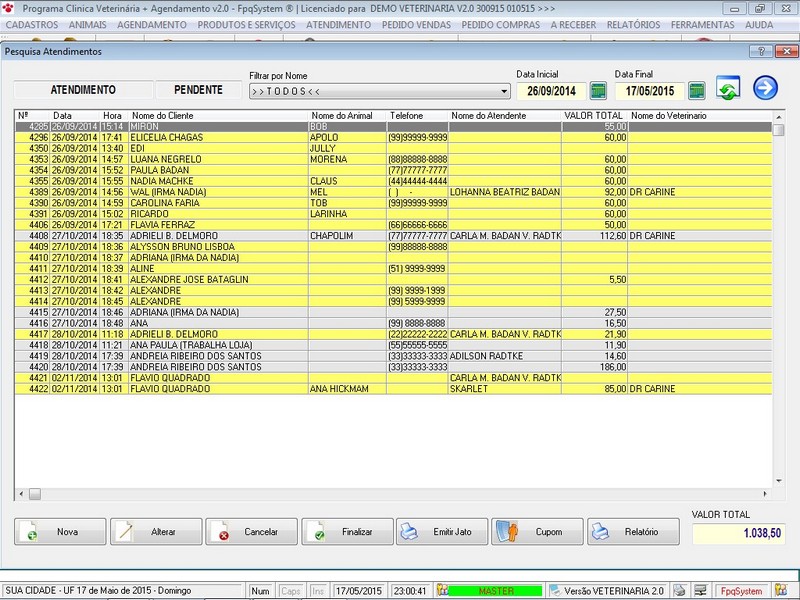Click attendant ADILSON RADTKE cell
This screenshot has height=600, width=800.
pos(505,356)
